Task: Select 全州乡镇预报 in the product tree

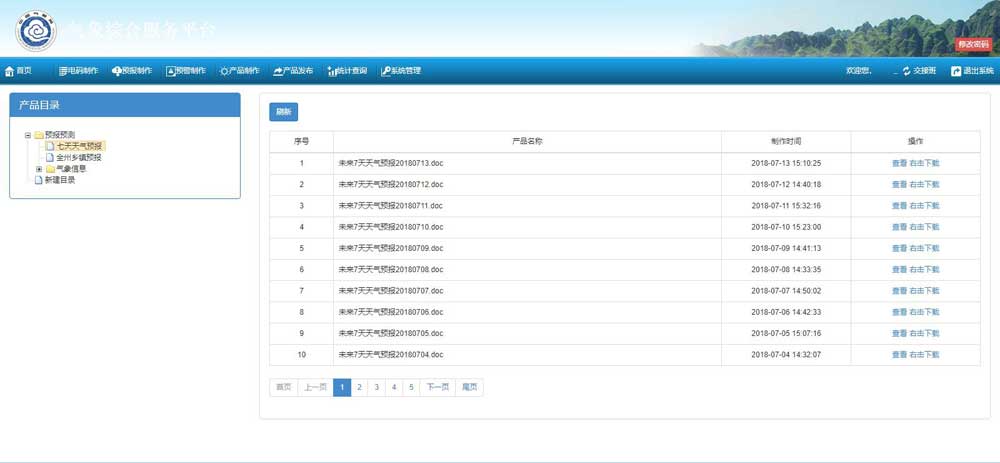Action: [78, 157]
